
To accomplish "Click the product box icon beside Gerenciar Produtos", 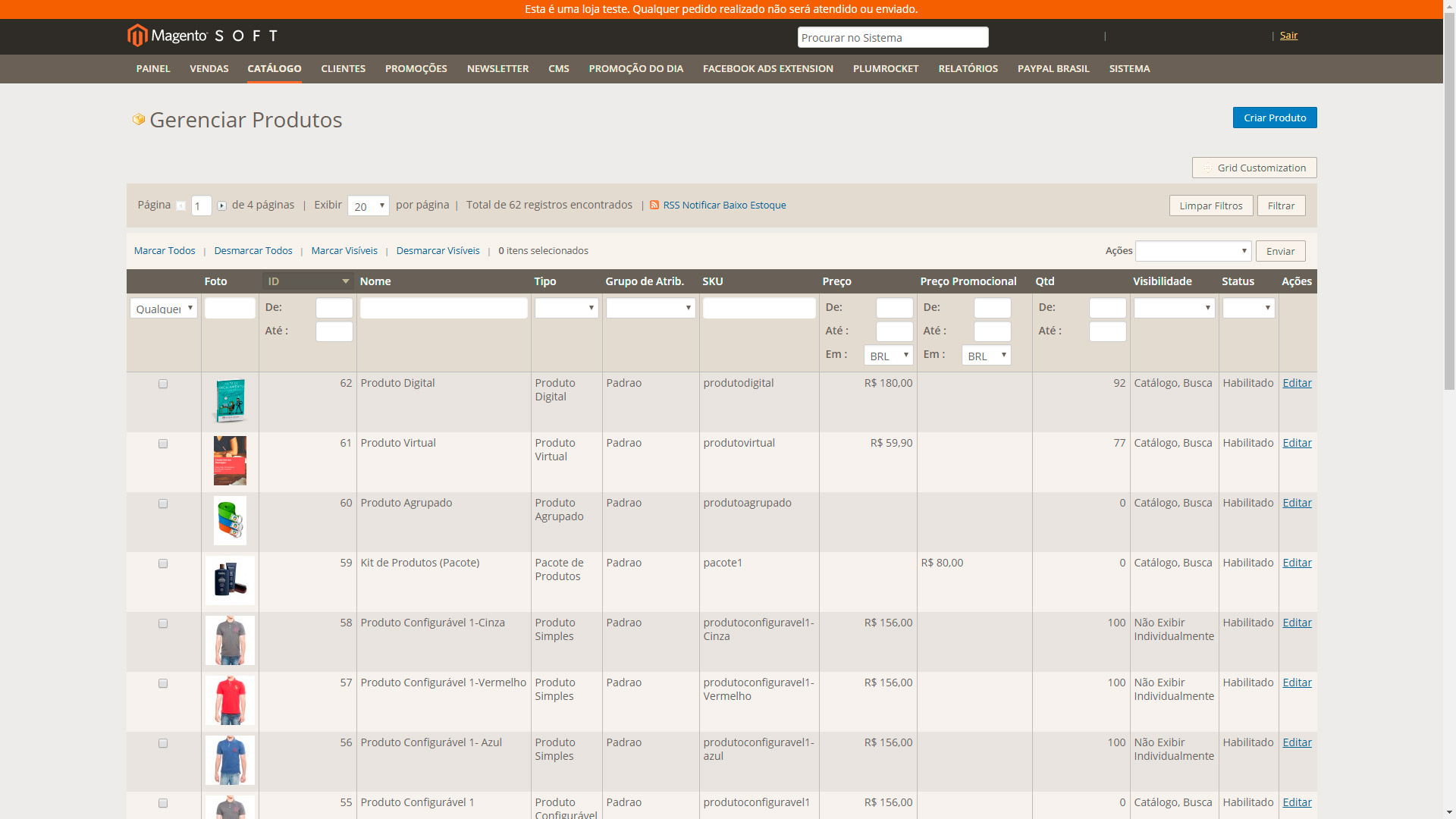I will tap(139, 119).
